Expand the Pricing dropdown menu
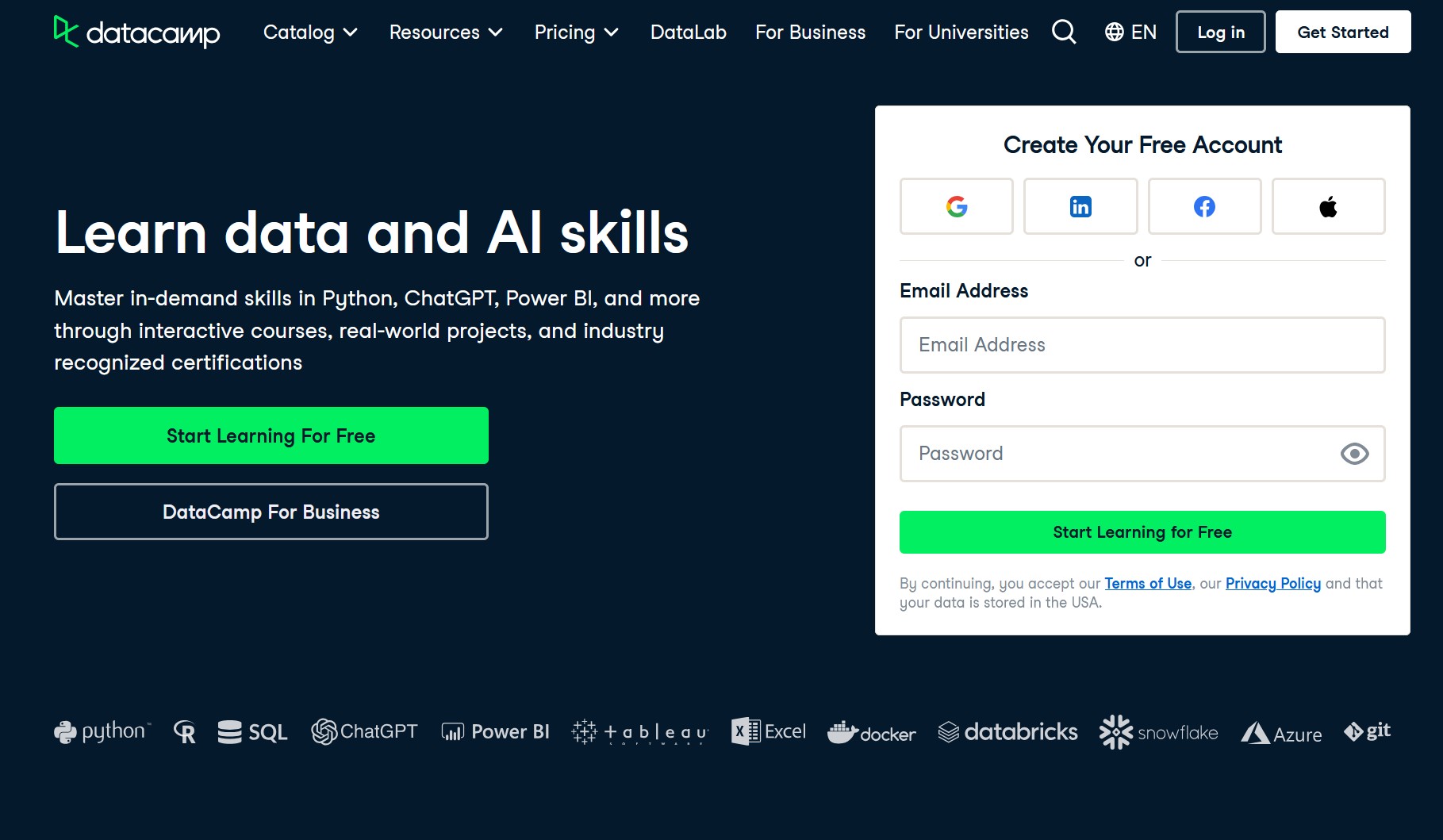1443x840 pixels. pos(576,32)
